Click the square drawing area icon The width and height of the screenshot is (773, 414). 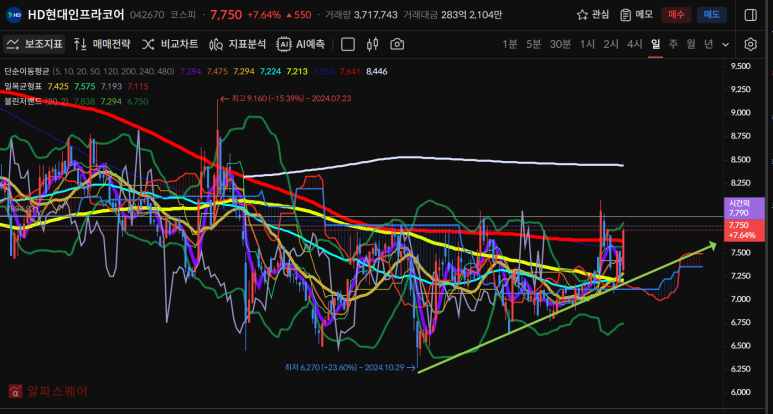point(348,44)
